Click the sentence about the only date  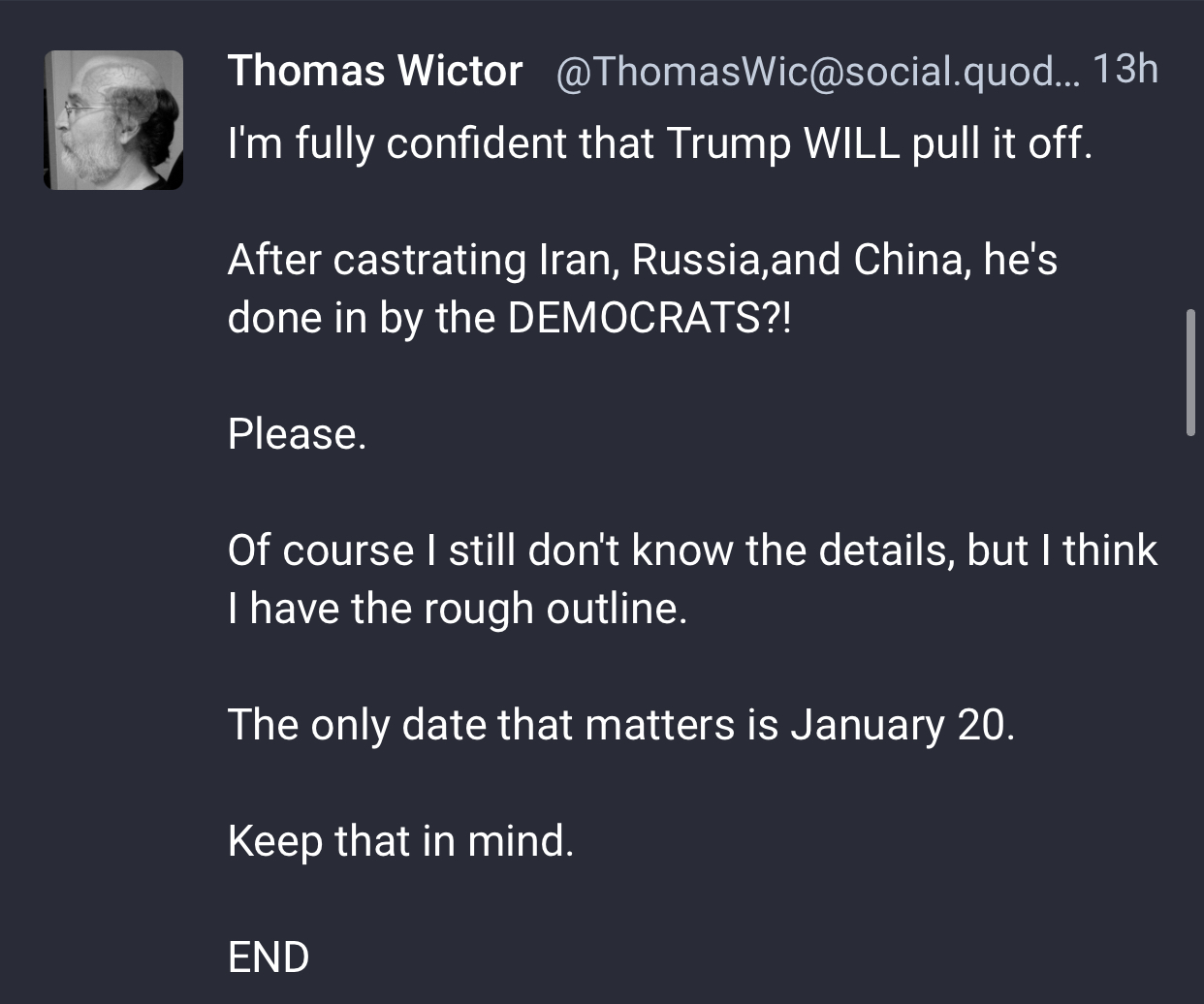tap(620, 725)
